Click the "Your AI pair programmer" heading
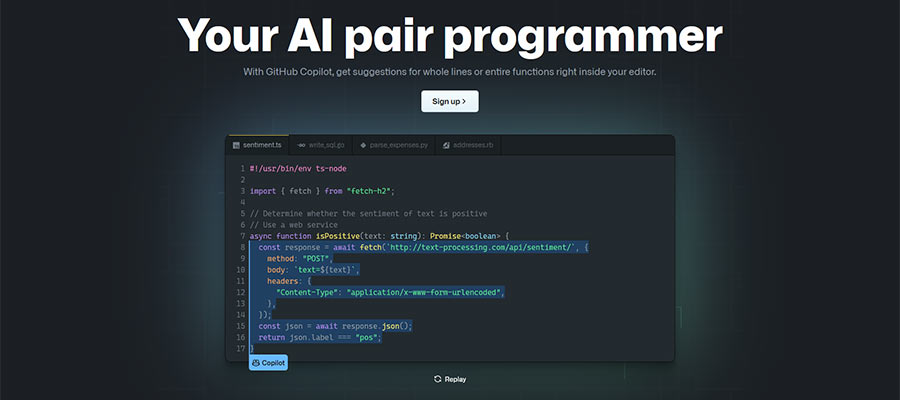Viewport: 900px width, 400px height. (450, 35)
